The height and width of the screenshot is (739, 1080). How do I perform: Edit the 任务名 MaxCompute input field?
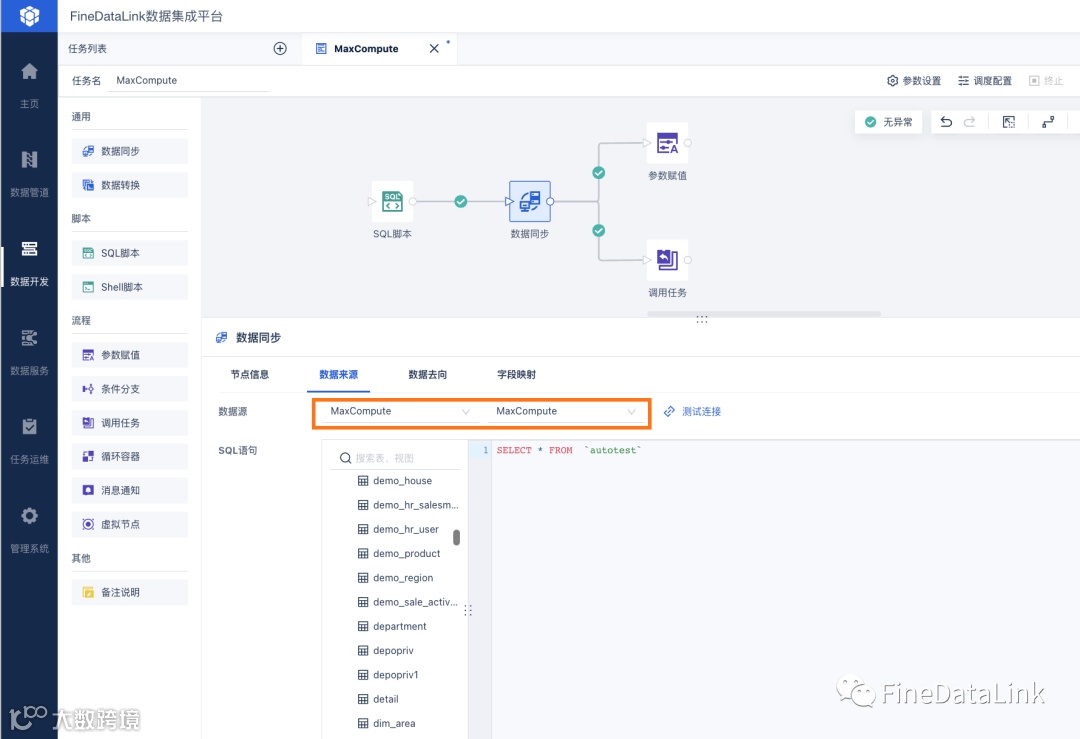(x=188, y=81)
